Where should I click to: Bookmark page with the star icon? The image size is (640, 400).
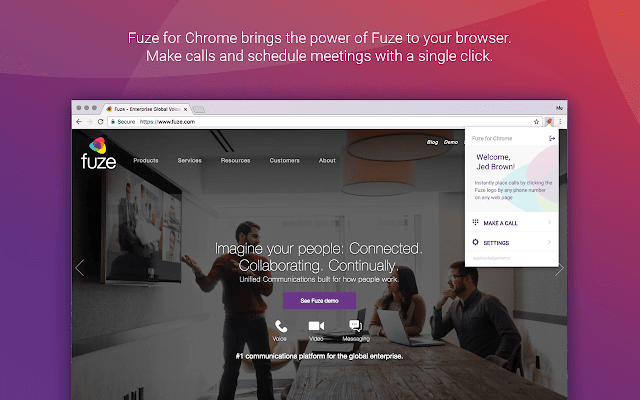(536, 122)
